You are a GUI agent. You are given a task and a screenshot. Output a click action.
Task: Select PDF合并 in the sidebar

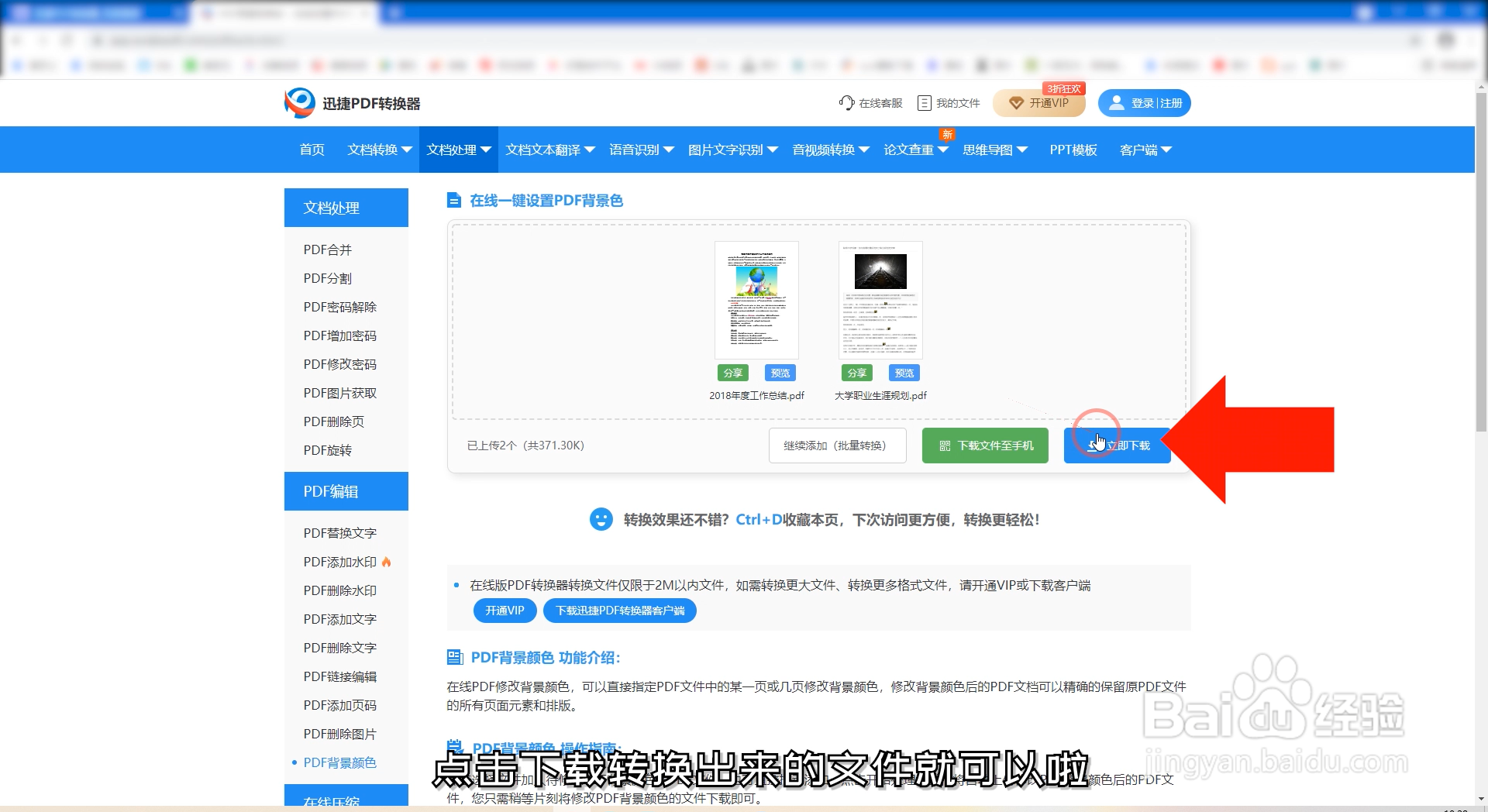(328, 249)
